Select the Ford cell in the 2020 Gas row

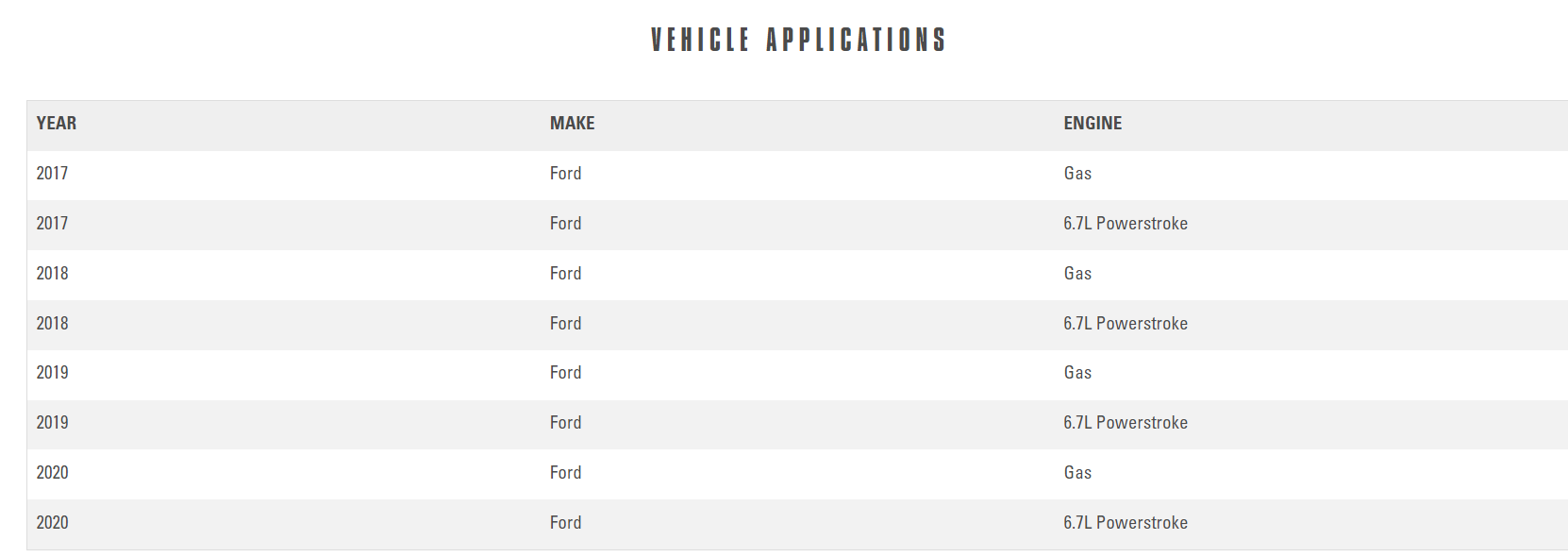(565, 473)
